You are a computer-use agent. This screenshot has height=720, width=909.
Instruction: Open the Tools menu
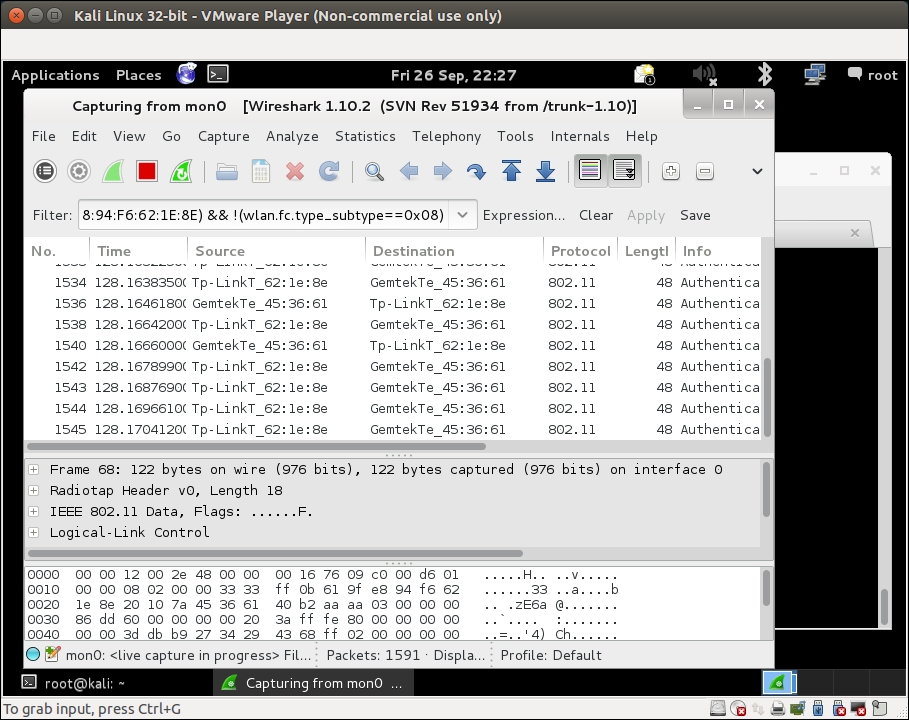click(515, 136)
